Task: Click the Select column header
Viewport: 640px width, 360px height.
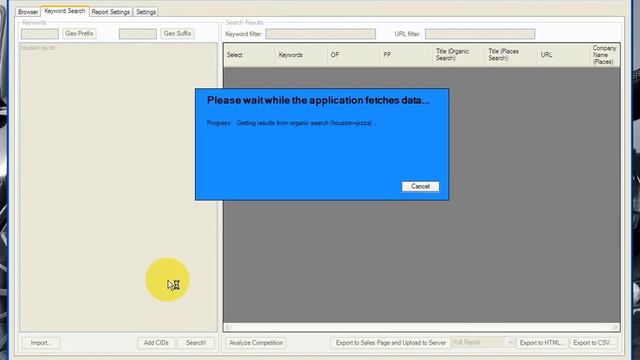Action: [x=249, y=55]
